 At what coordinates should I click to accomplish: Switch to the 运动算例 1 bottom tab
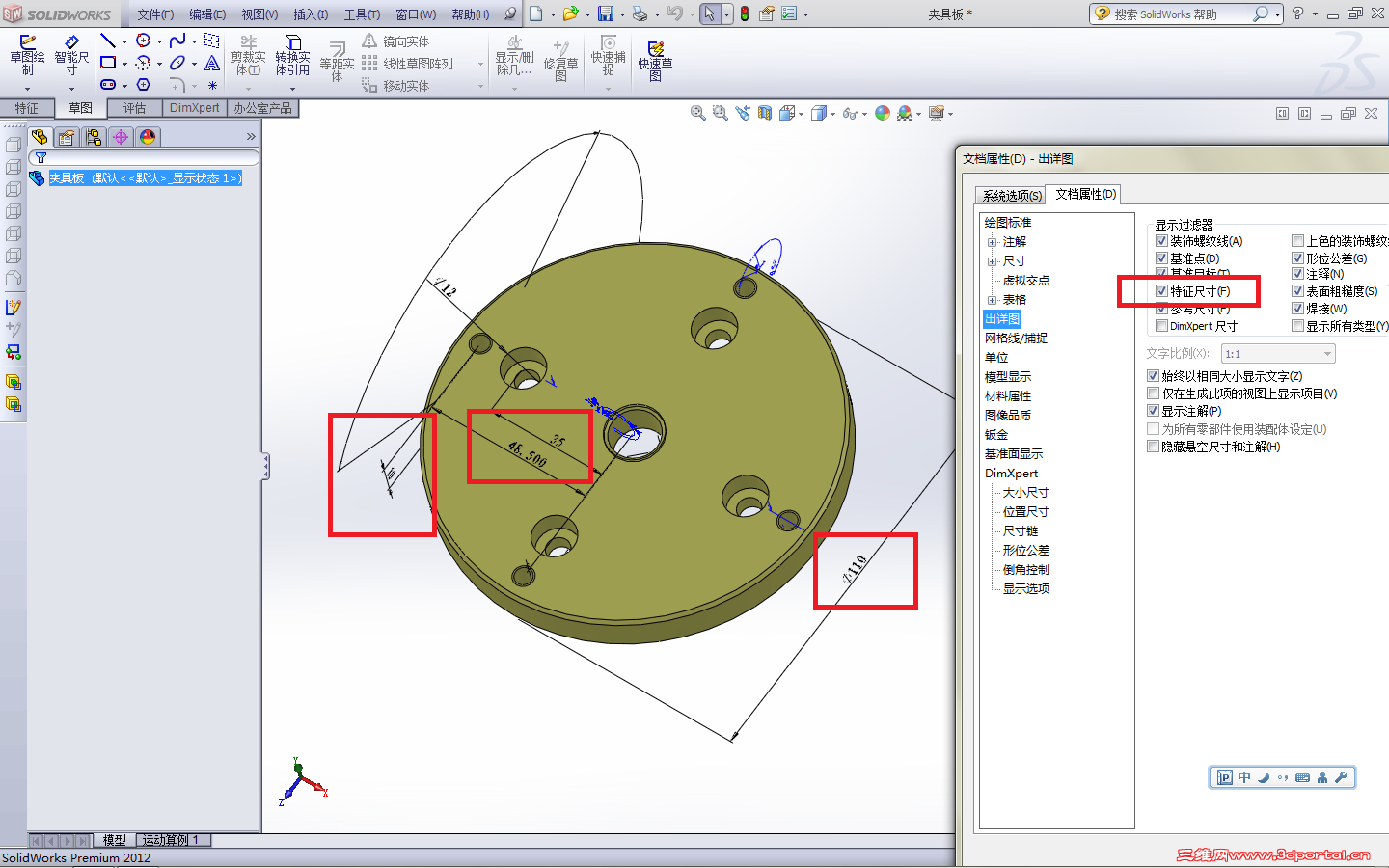point(172,840)
